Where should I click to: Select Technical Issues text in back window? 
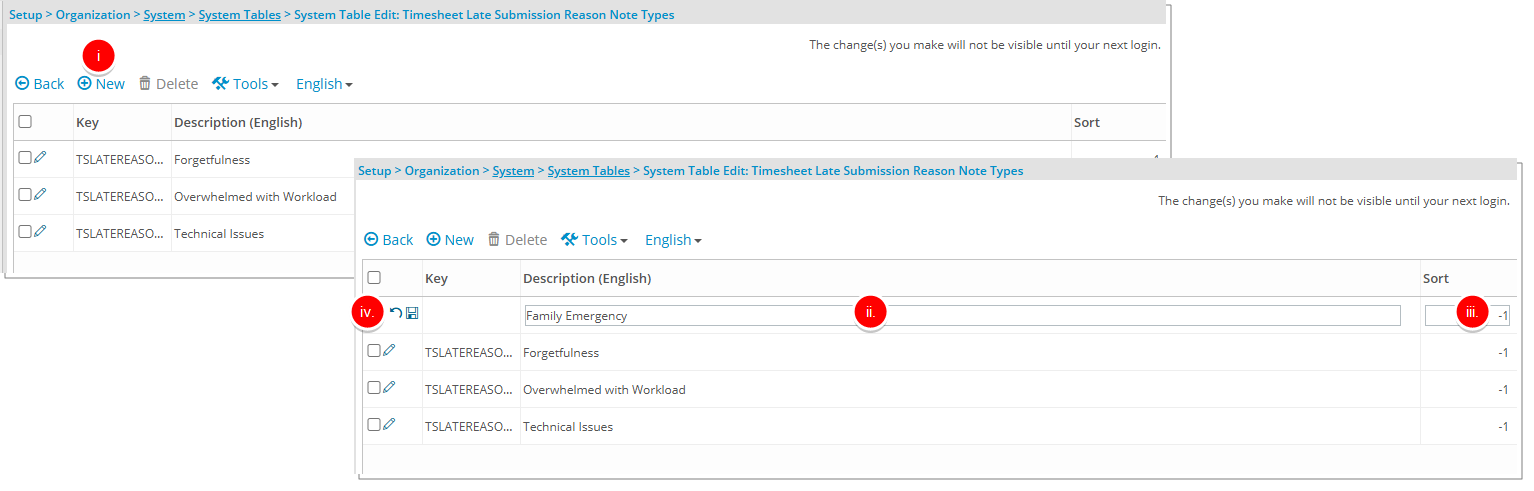click(x=219, y=233)
